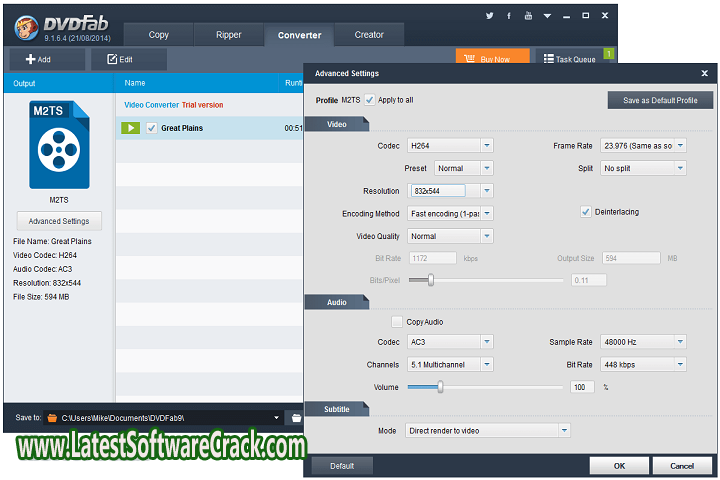Toggle the Apply to all checkbox
The image size is (720, 480).
pyautogui.click(x=370, y=100)
